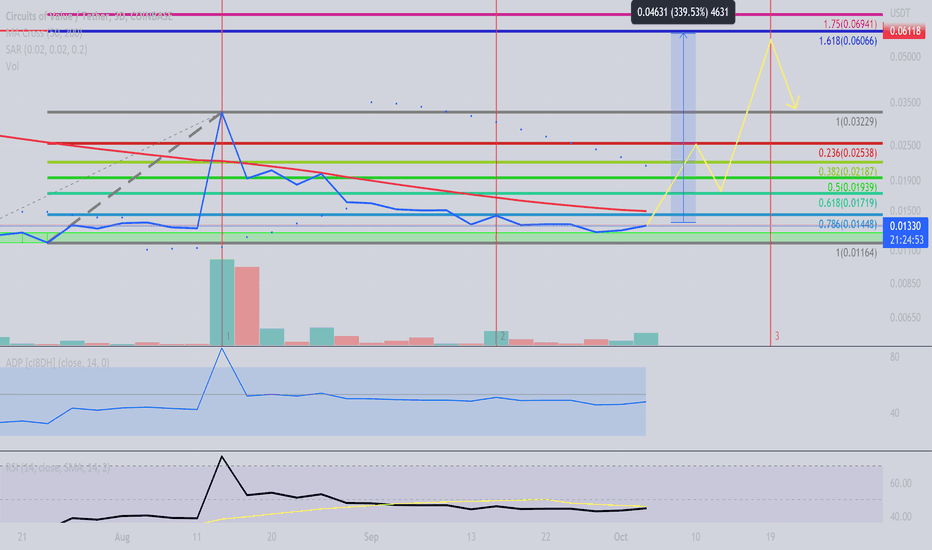Viewport: 932px width, 550px height.
Task: Click the red 0.06118 price tag
Action: [905, 31]
